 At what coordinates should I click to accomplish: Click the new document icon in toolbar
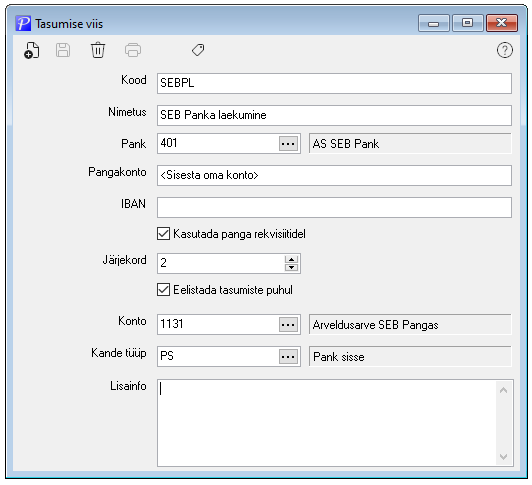pyautogui.click(x=32, y=51)
